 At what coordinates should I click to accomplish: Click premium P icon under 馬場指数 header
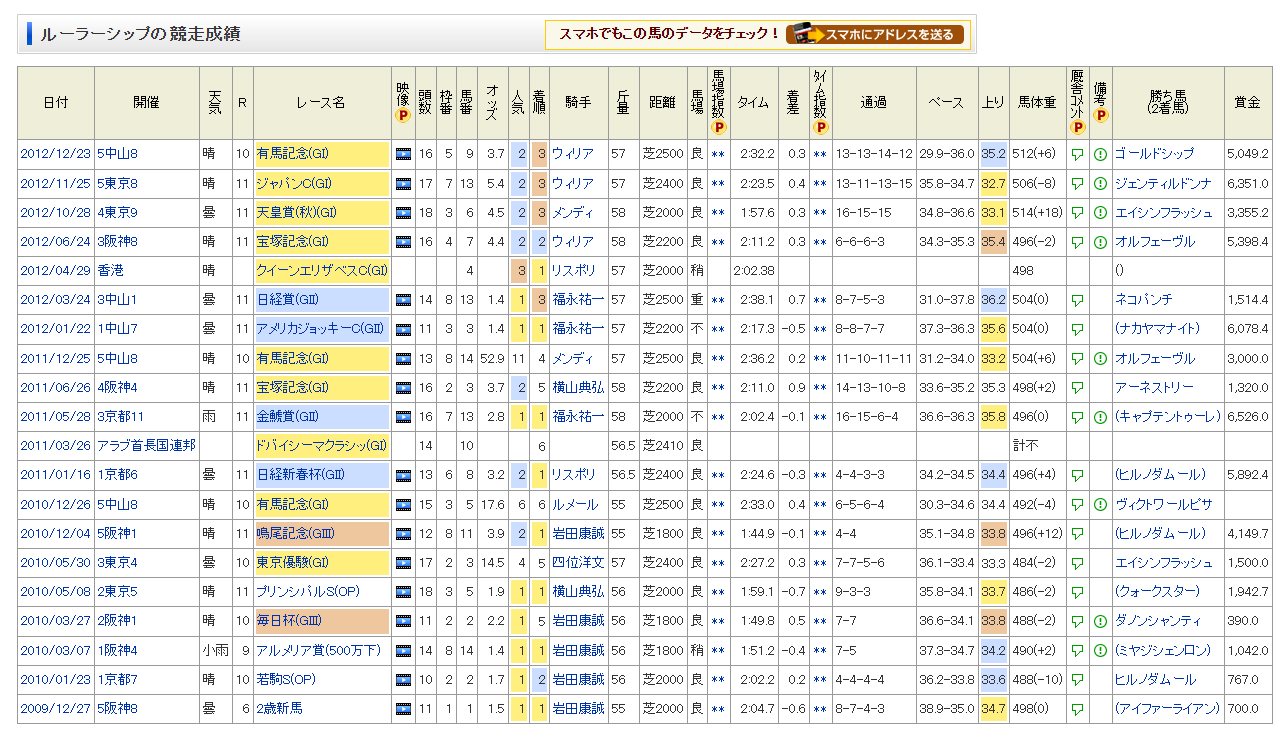pyautogui.click(x=719, y=127)
